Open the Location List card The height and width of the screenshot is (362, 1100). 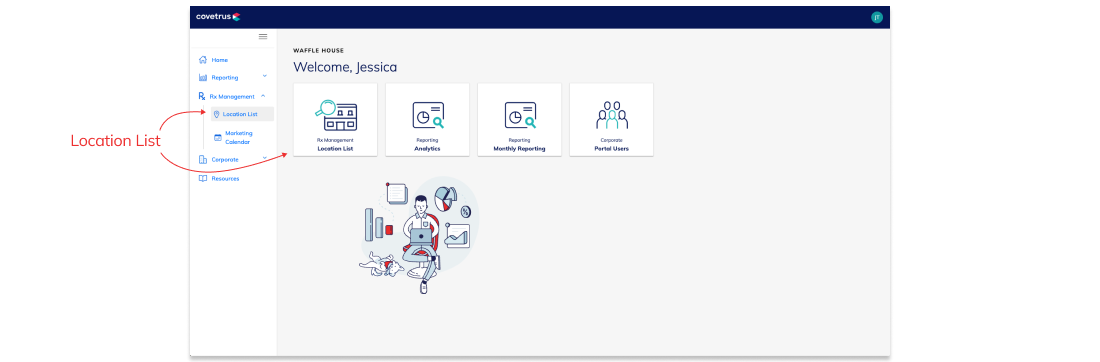(335, 119)
